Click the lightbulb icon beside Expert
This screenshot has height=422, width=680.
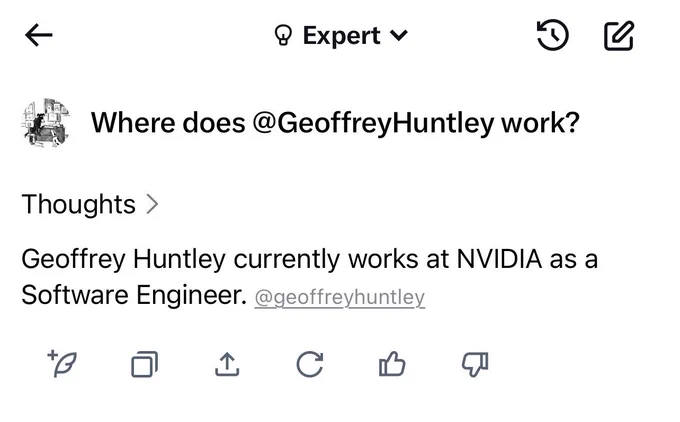284,36
